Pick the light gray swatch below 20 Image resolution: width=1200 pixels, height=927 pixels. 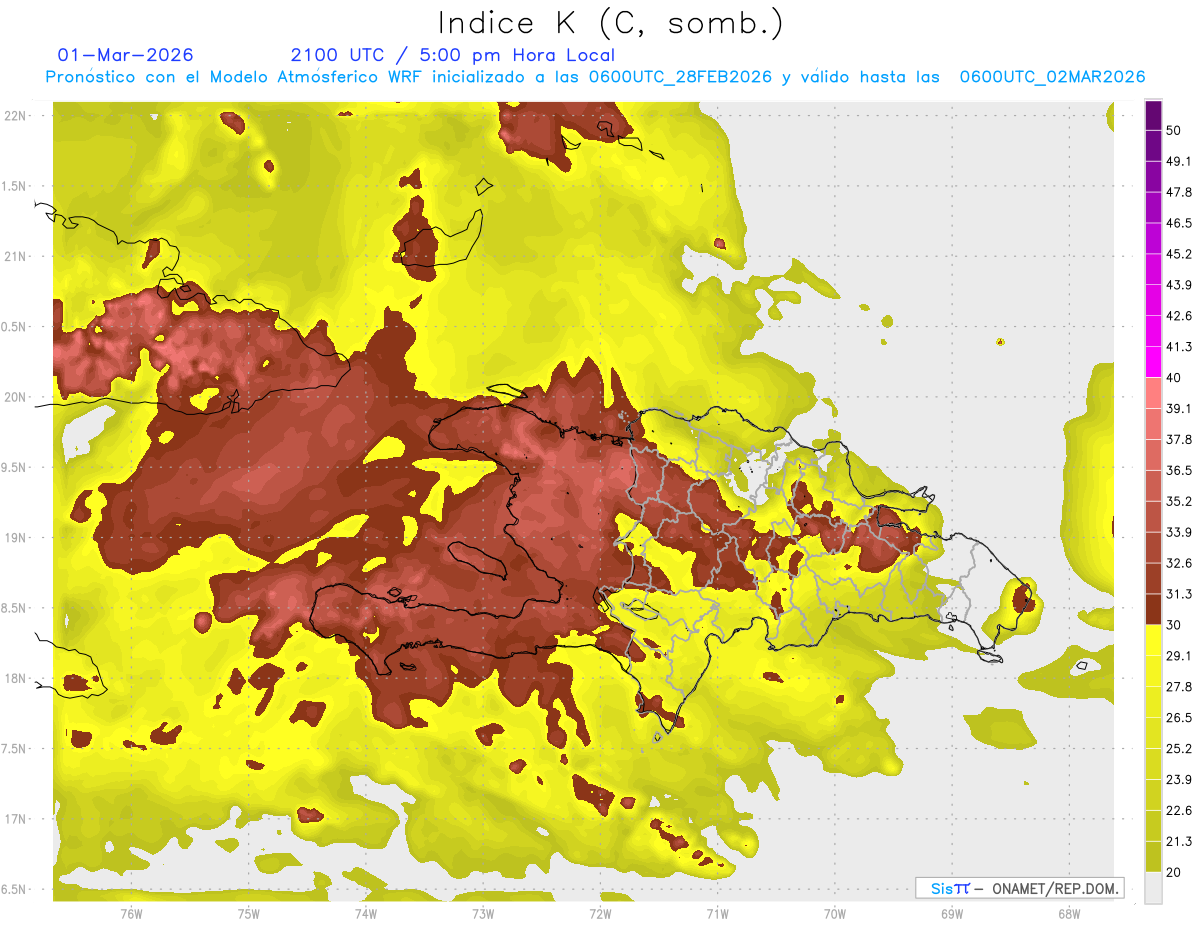tap(1153, 888)
